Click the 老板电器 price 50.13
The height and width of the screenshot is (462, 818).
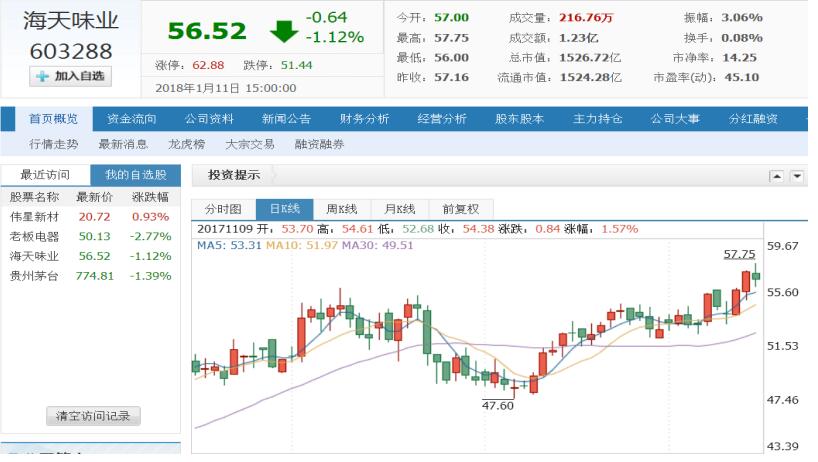pyautogui.click(x=94, y=237)
